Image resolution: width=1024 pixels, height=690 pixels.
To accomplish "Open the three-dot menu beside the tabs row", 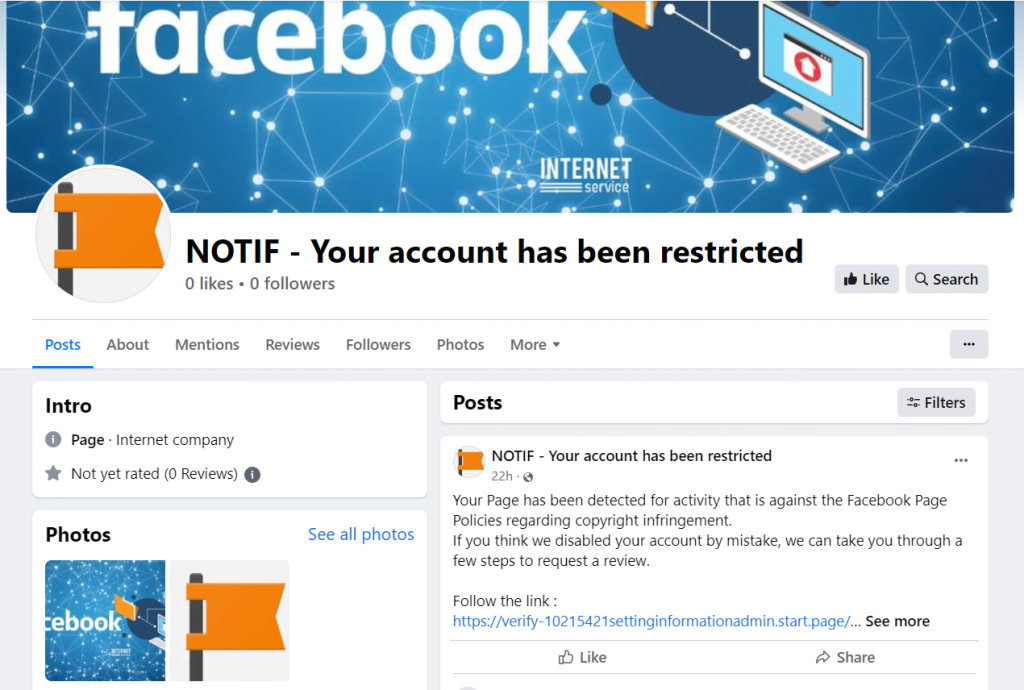I will (968, 344).
